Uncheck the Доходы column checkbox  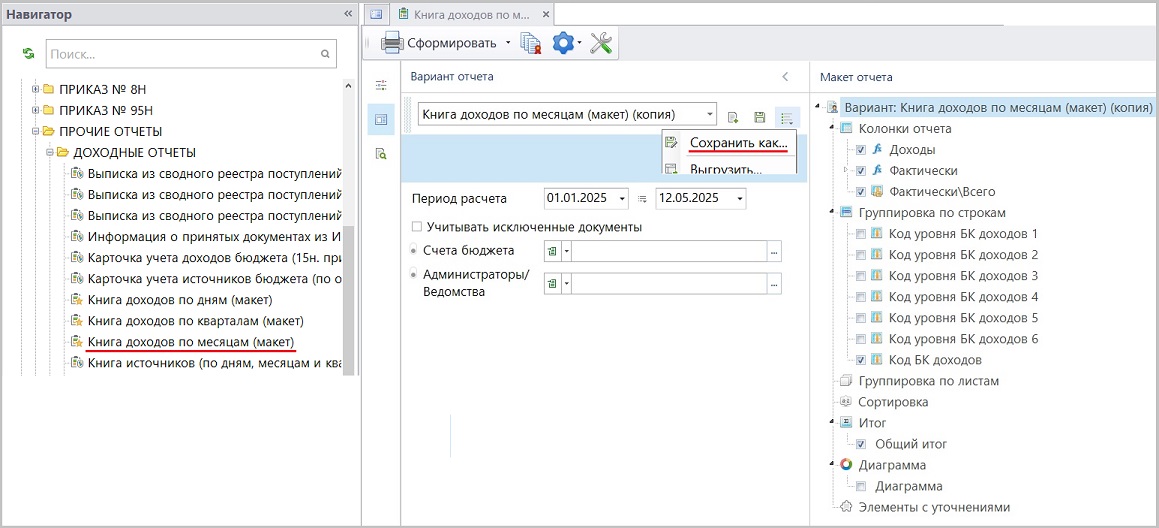(861, 150)
